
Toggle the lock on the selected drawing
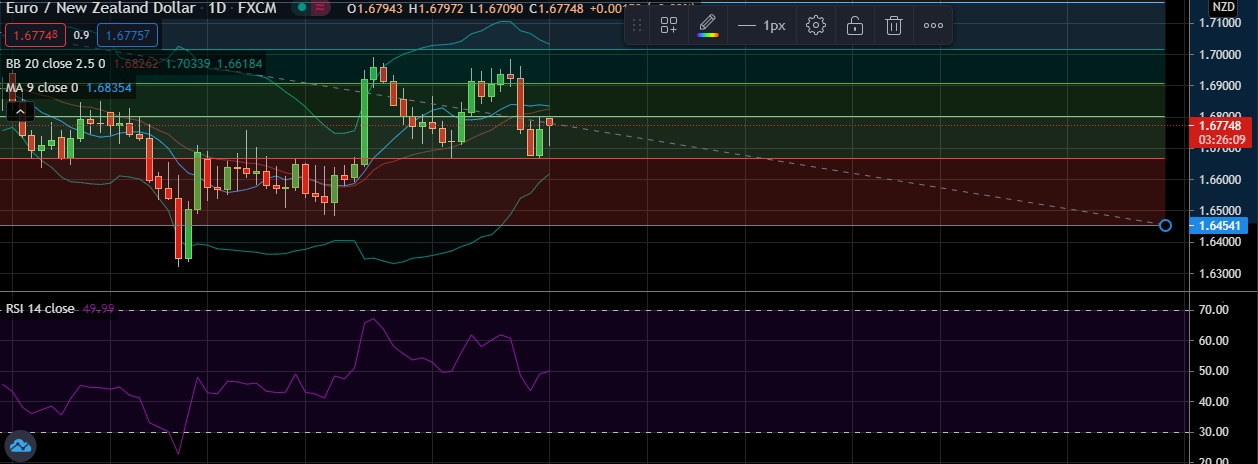pos(855,26)
